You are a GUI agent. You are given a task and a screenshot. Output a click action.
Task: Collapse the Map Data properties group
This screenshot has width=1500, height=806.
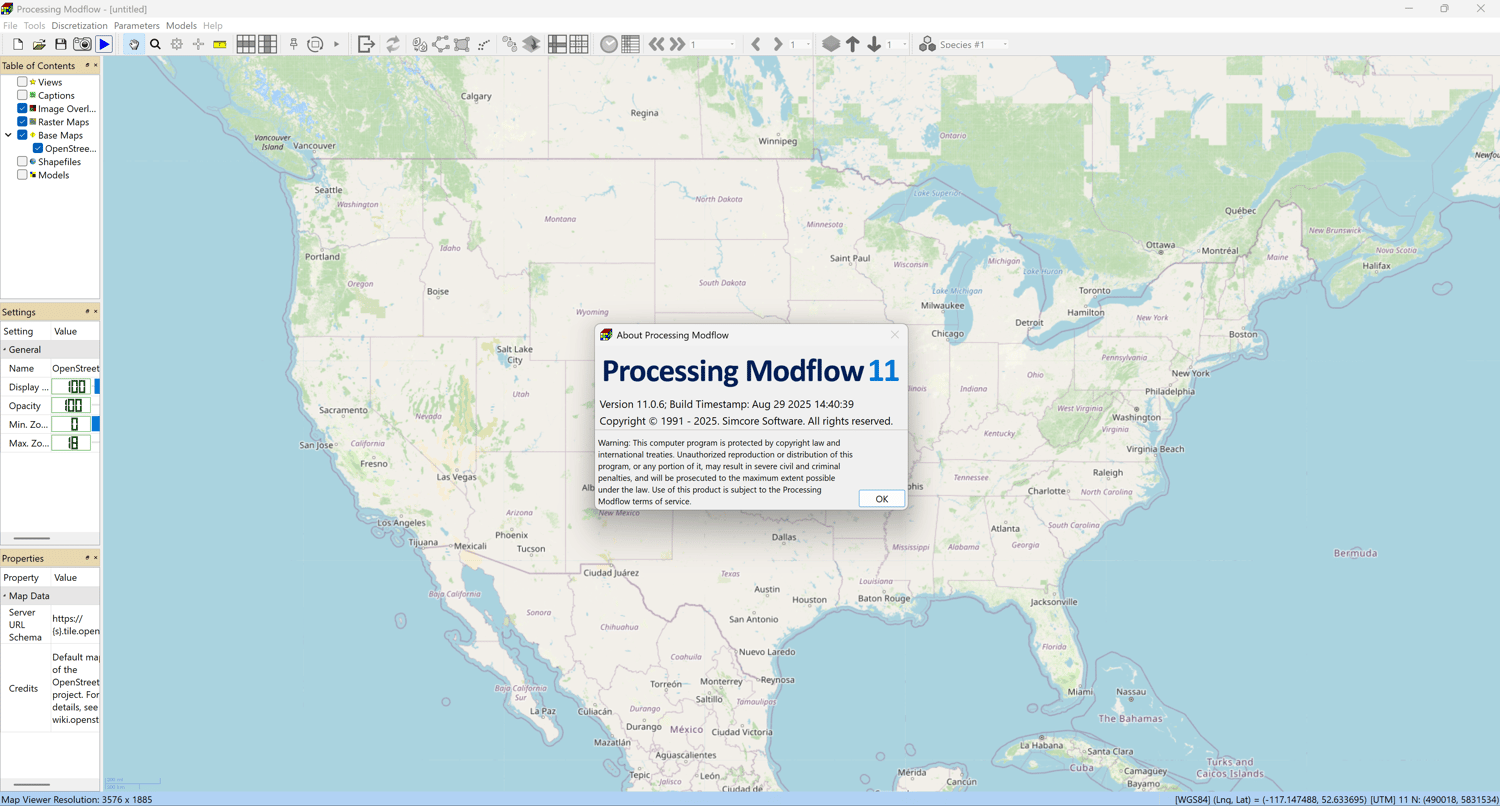point(4,596)
